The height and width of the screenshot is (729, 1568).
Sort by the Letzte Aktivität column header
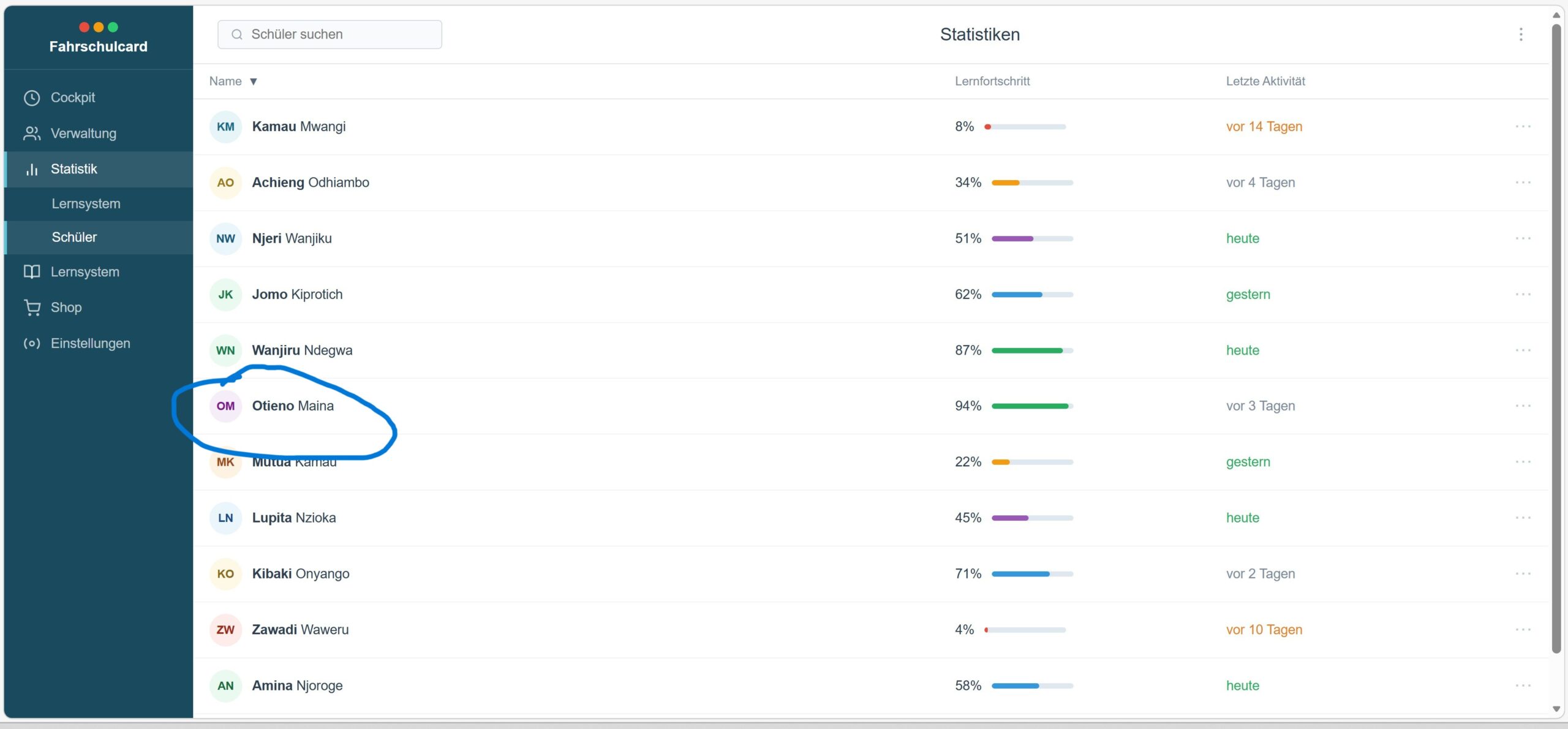pos(1265,81)
